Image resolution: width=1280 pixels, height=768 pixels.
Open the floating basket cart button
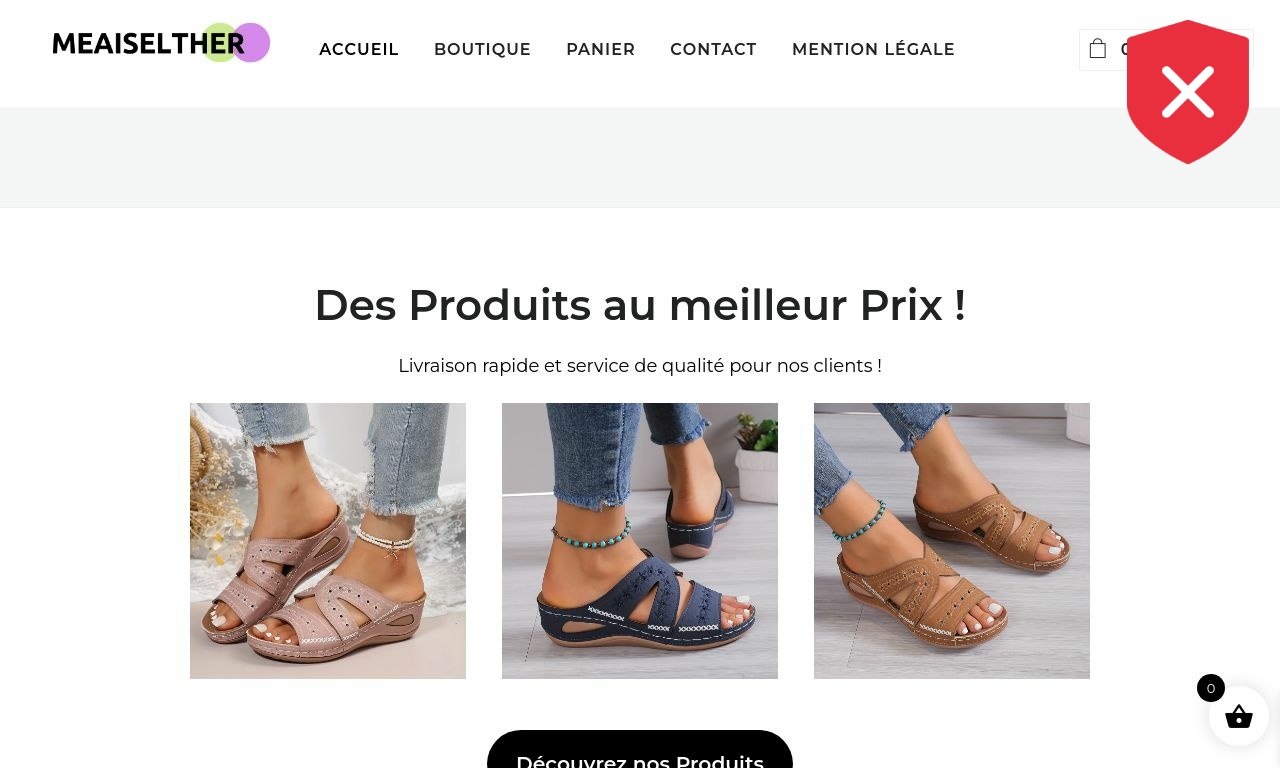click(1239, 716)
